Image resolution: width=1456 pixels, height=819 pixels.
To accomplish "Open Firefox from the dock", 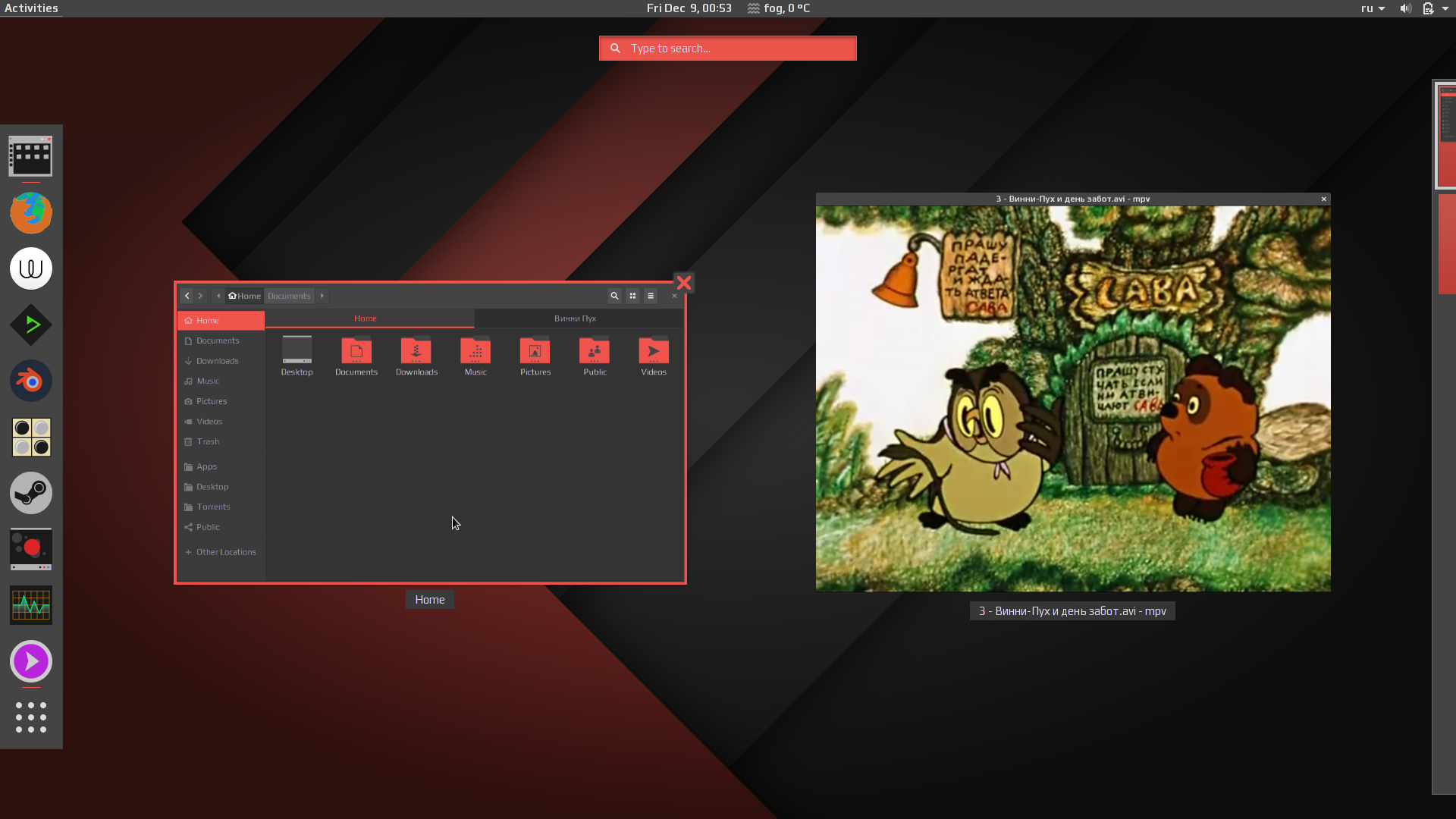I will [x=31, y=212].
